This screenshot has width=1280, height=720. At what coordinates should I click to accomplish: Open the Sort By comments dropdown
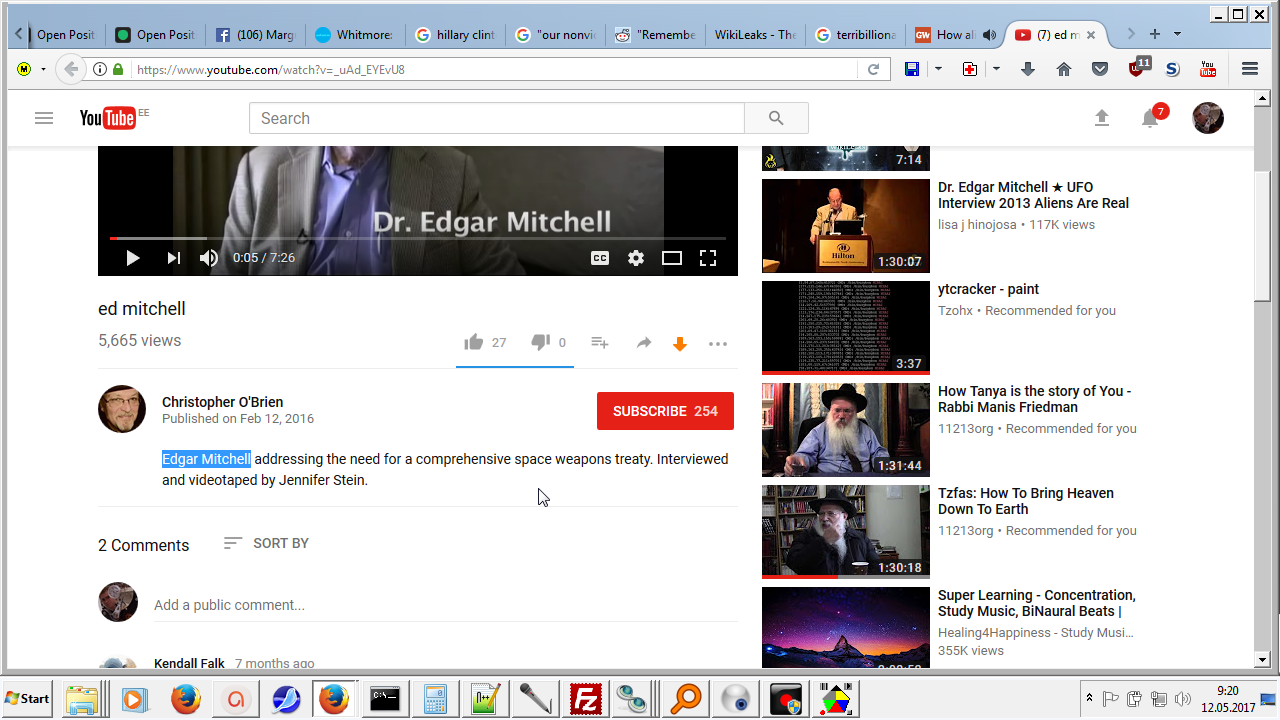[x=266, y=543]
